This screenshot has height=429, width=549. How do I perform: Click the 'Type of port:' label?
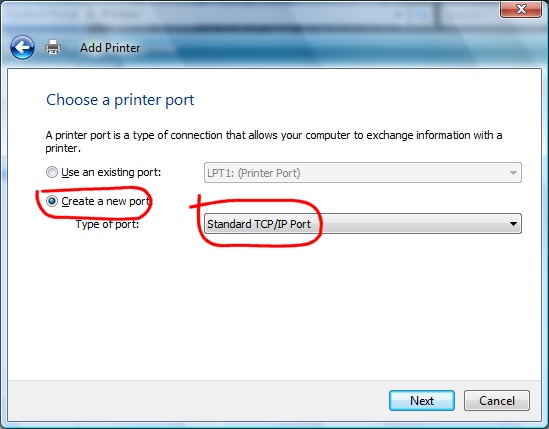click(x=107, y=224)
